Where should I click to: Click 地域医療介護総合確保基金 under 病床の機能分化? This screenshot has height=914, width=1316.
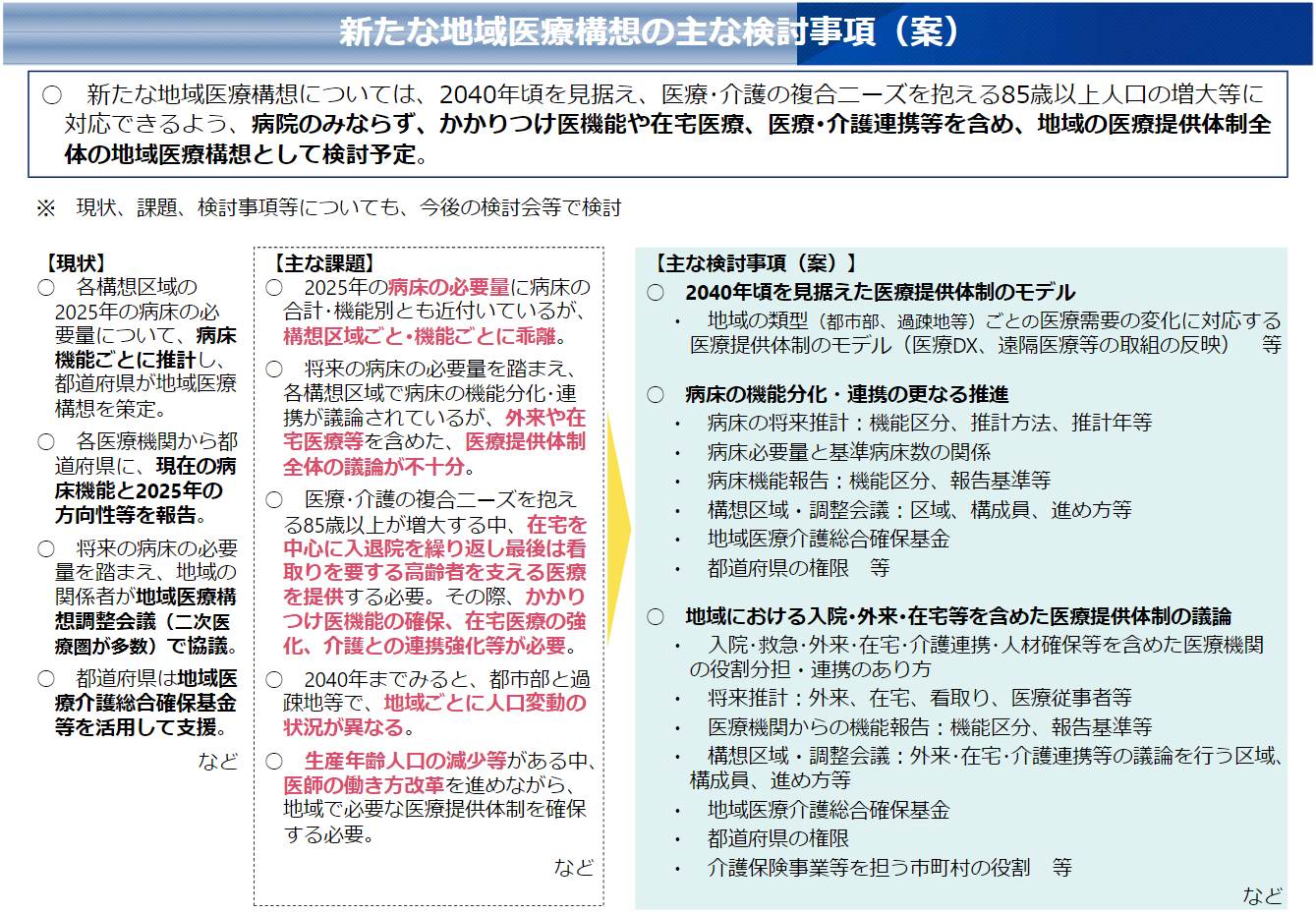(829, 539)
